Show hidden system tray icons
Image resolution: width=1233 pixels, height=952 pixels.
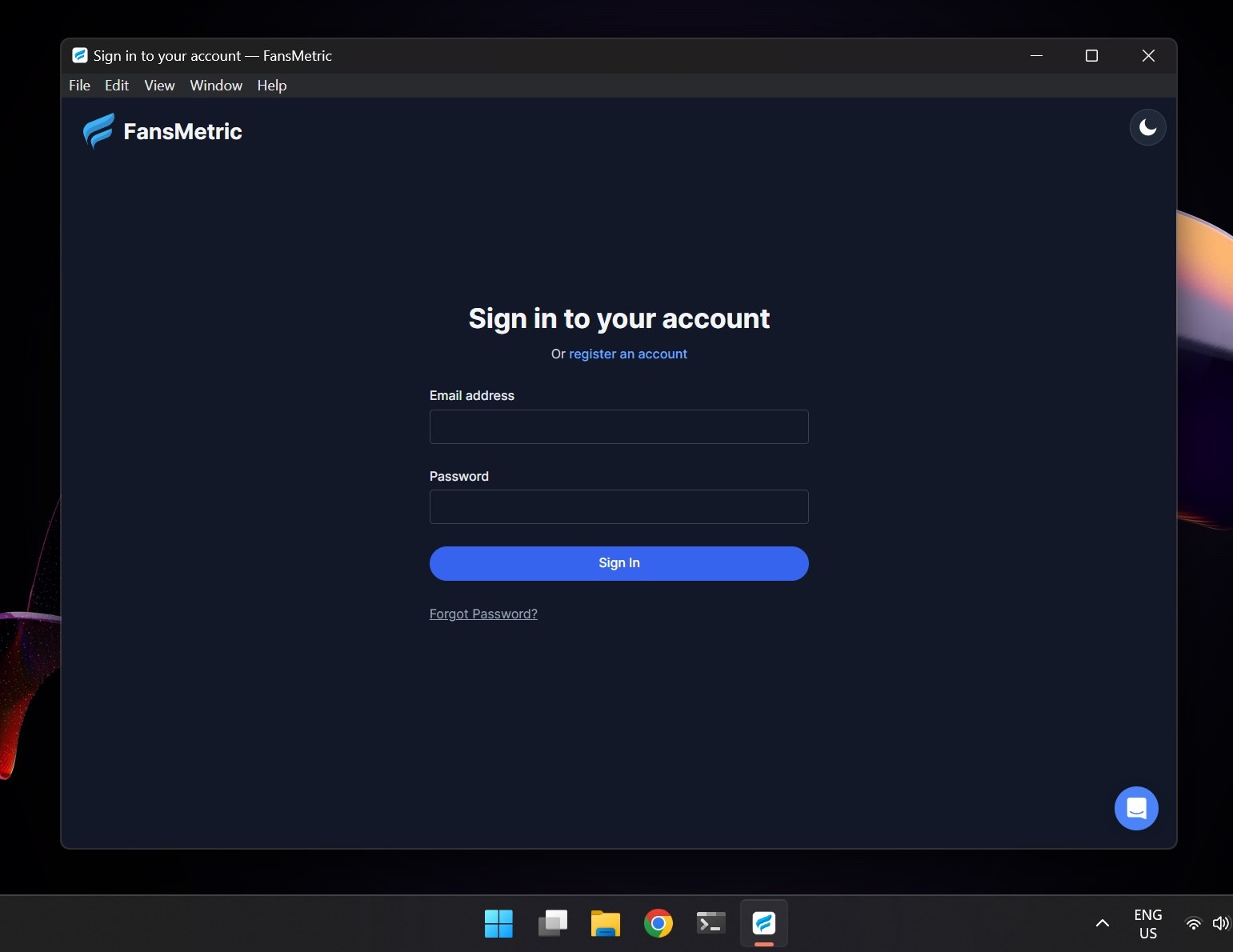pyautogui.click(x=1102, y=924)
